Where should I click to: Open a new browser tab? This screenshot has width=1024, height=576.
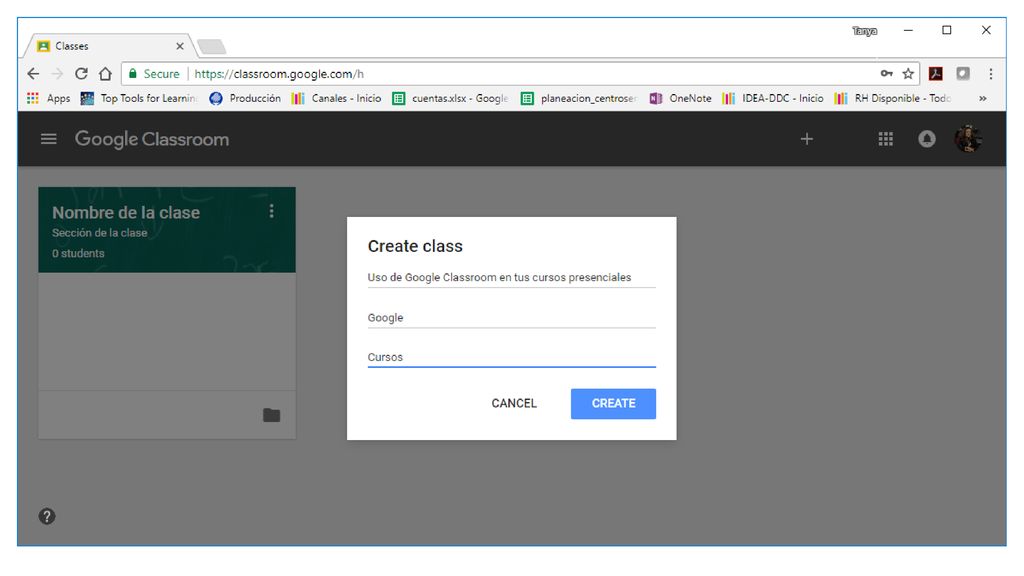point(212,46)
